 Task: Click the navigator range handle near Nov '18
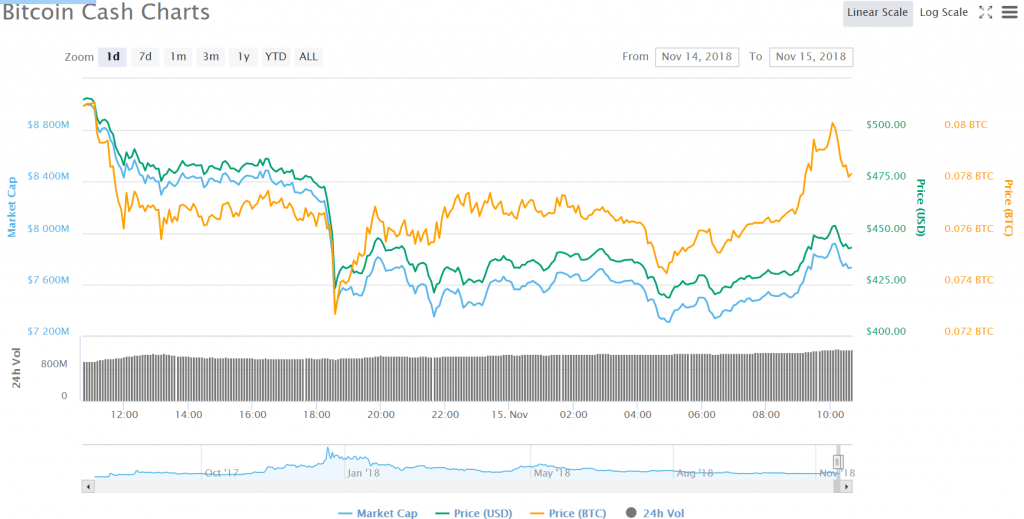tap(838, 462)
